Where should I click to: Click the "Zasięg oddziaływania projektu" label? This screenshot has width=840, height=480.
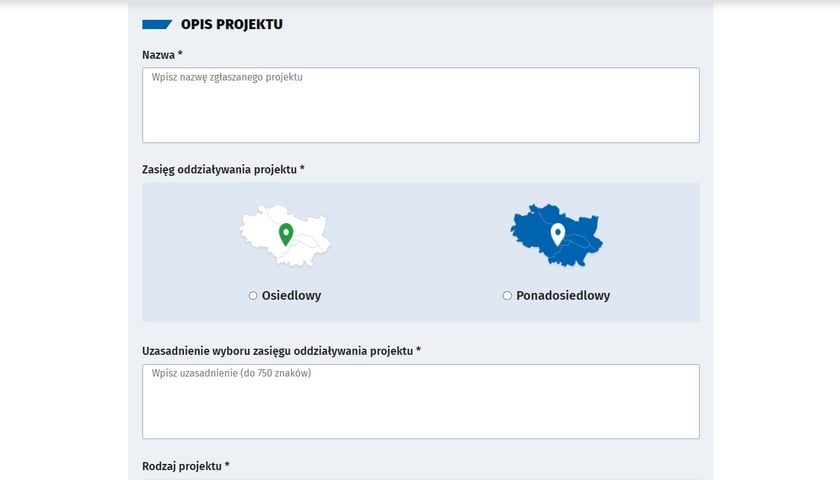[x=219, y=170]
